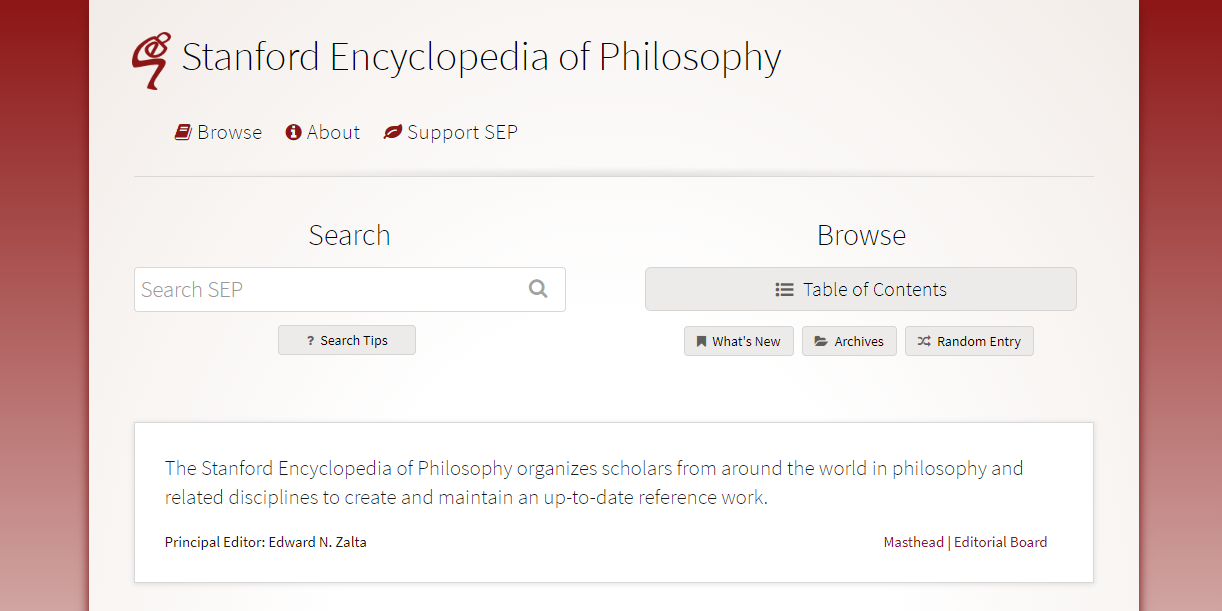Open the Search Tips button
This screenshot has height=611, width=1222.
pyautogui.click(x=347, y=340)
